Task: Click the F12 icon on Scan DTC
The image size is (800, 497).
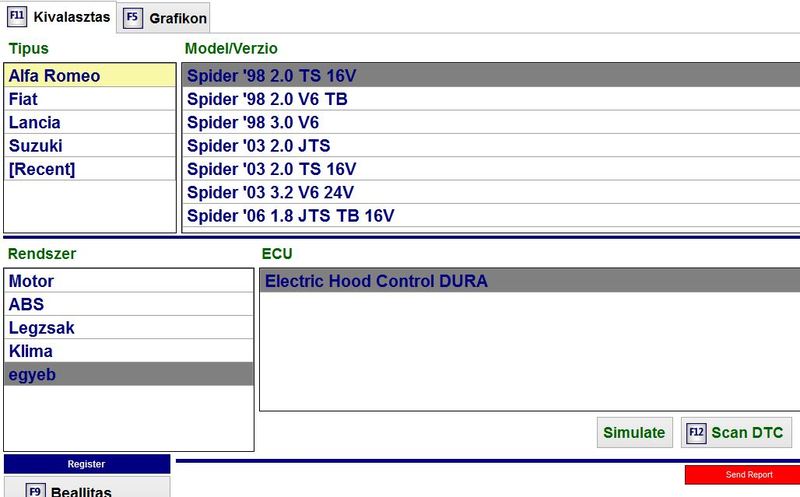Action: tap(696, 433)
